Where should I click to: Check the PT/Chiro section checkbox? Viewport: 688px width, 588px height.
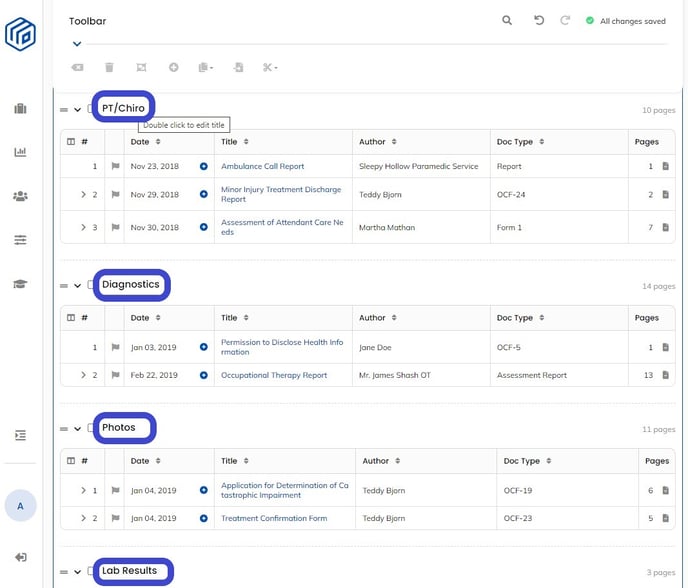point(92,109)
